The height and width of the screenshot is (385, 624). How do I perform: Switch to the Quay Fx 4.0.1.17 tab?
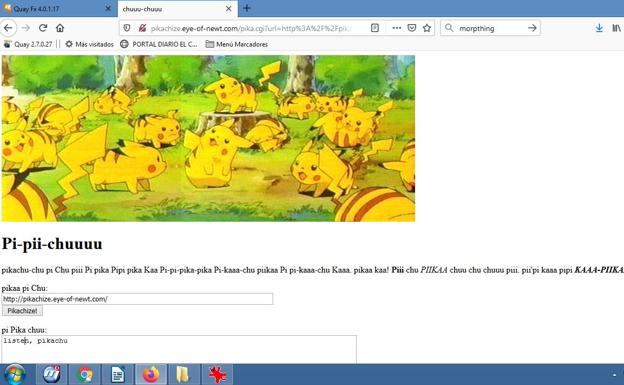(58, 8)
